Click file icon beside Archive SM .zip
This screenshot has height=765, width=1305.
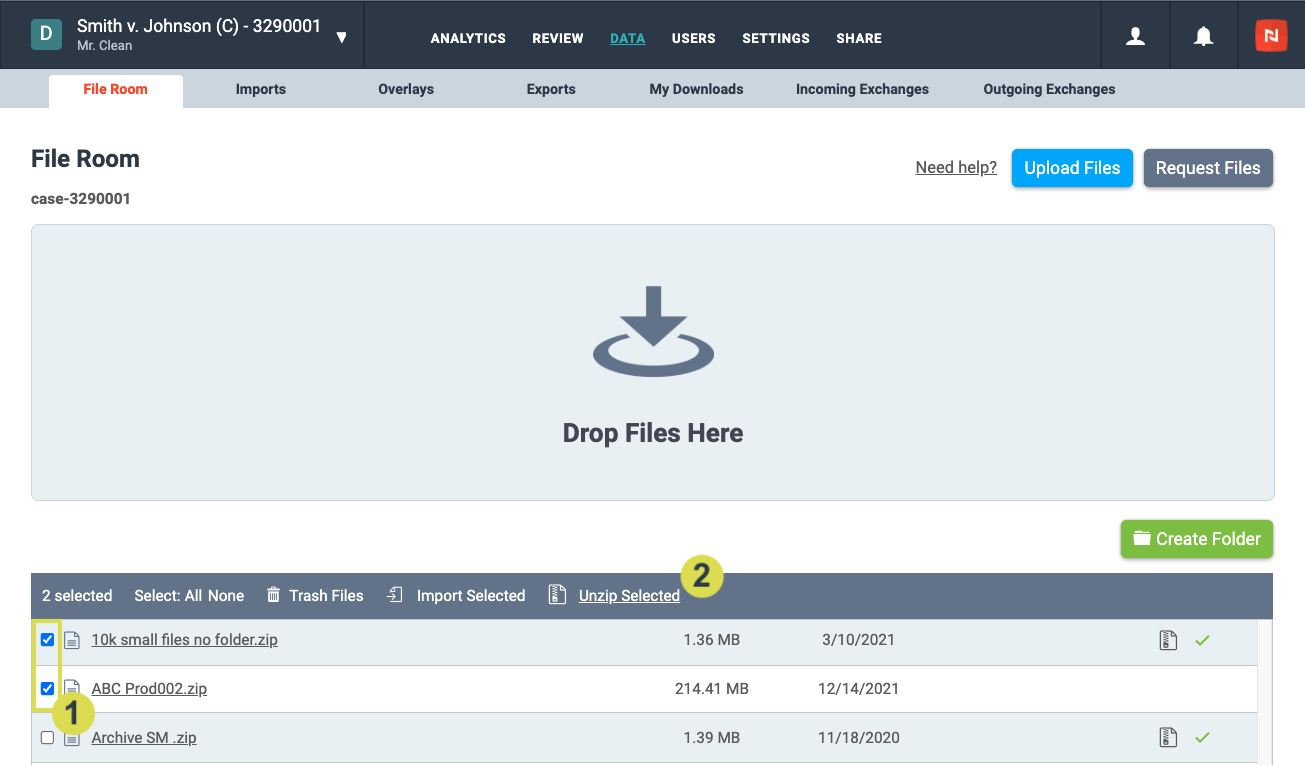point(72,738)
